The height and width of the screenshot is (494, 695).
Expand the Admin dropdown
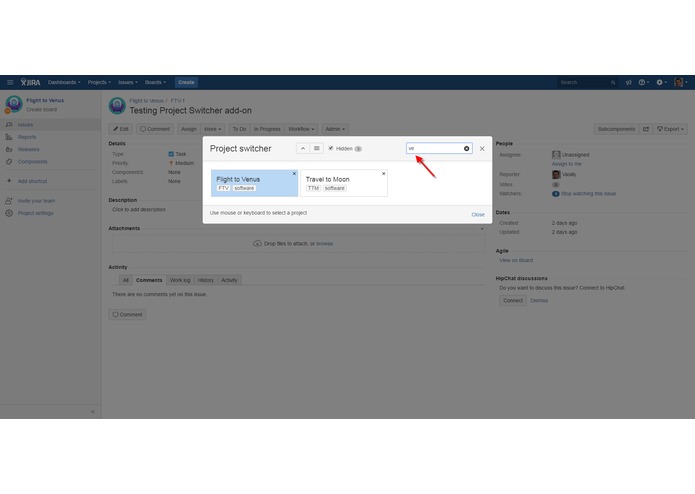click(x=335, y=129)
